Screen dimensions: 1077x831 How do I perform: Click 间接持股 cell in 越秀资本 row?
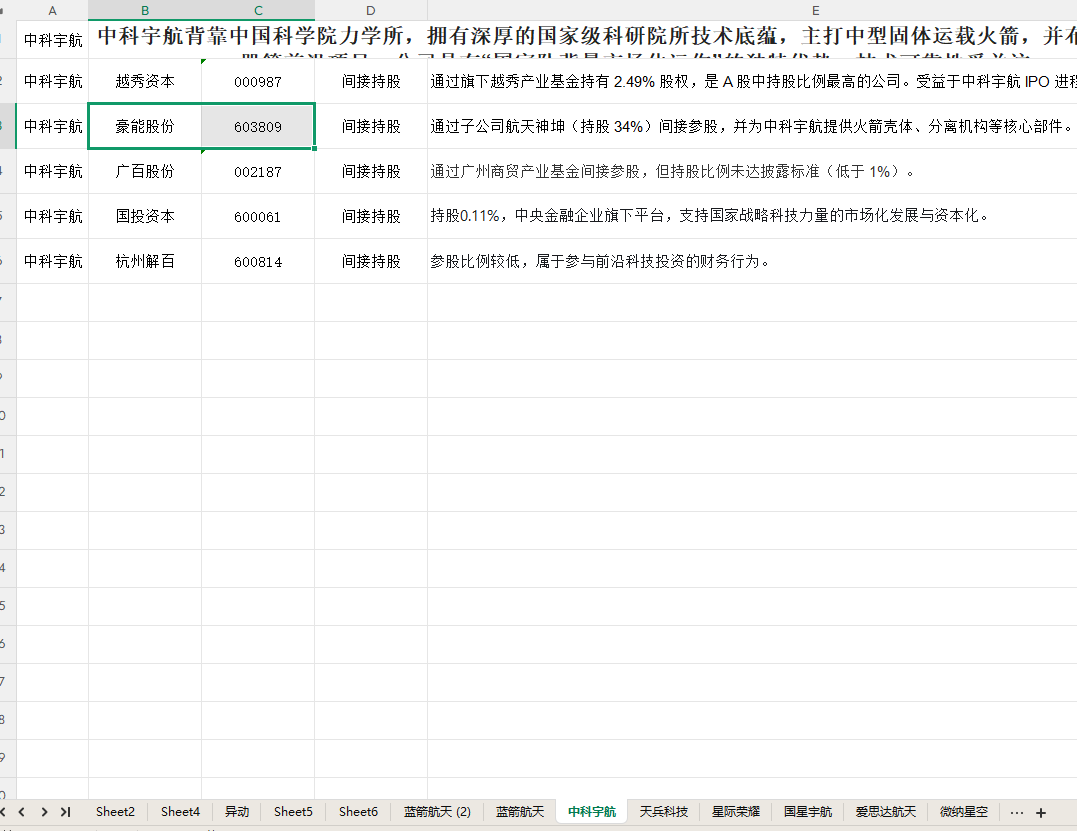click(371, 82)
